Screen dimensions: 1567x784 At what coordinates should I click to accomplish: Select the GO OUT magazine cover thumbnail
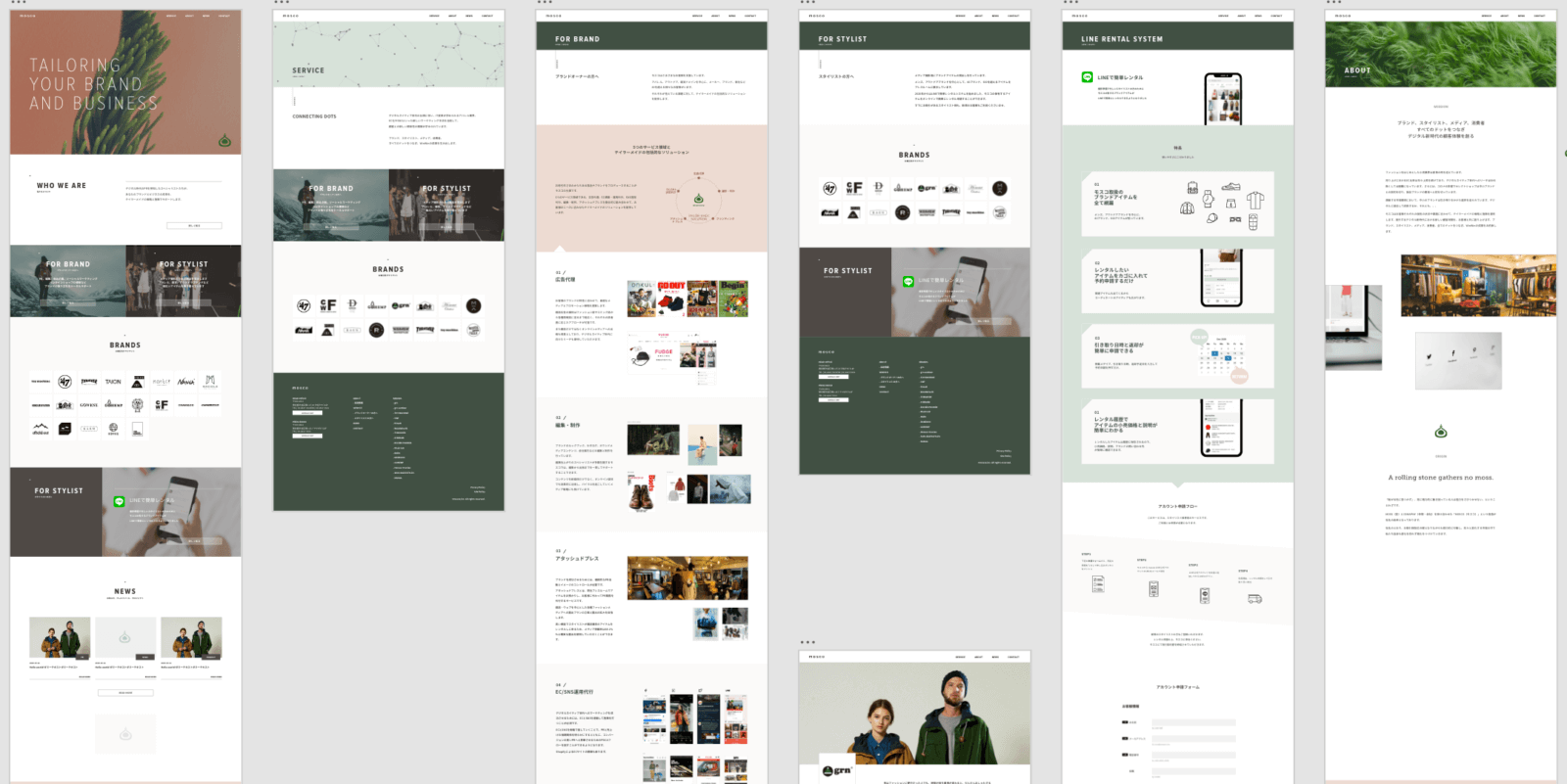click(x=671, y=299)
